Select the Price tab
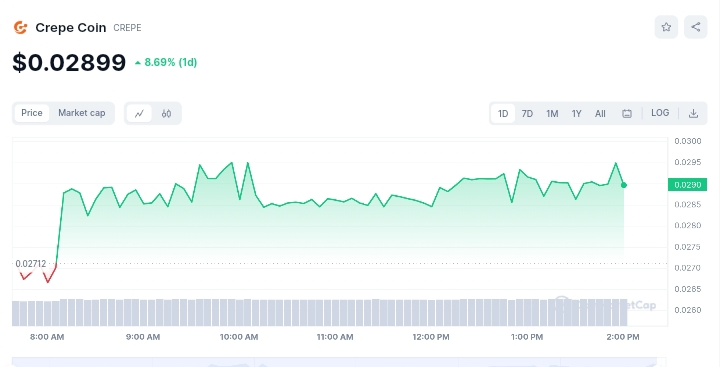The height and width of the screenshot is (367, 720). [32, 113]
